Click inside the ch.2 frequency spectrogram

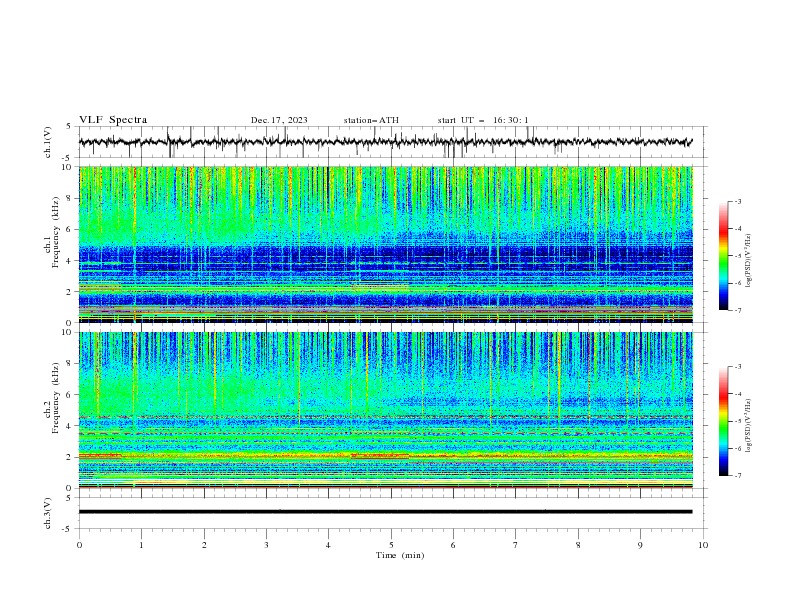(385, 410)
